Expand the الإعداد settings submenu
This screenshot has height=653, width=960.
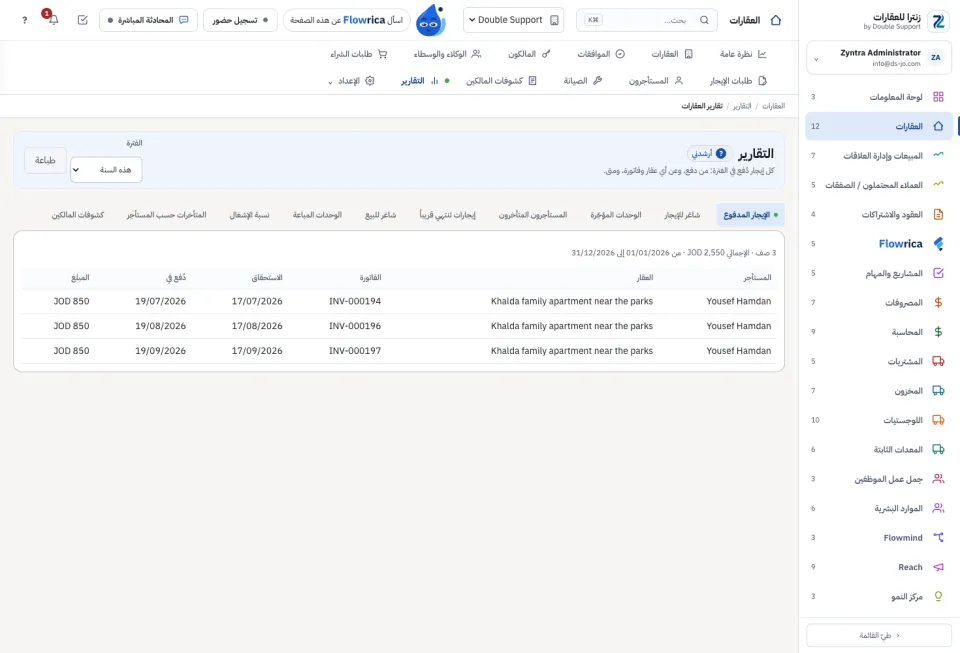(351, 81)
